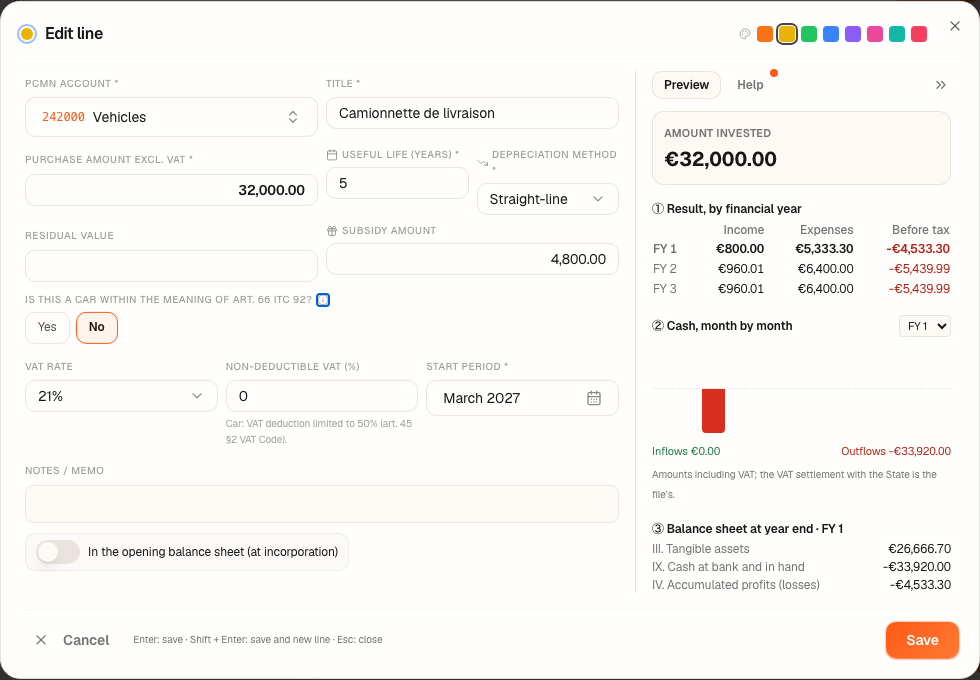Click FY 1 expenses €5,333.30
The image size is (980, 680).
824,249
